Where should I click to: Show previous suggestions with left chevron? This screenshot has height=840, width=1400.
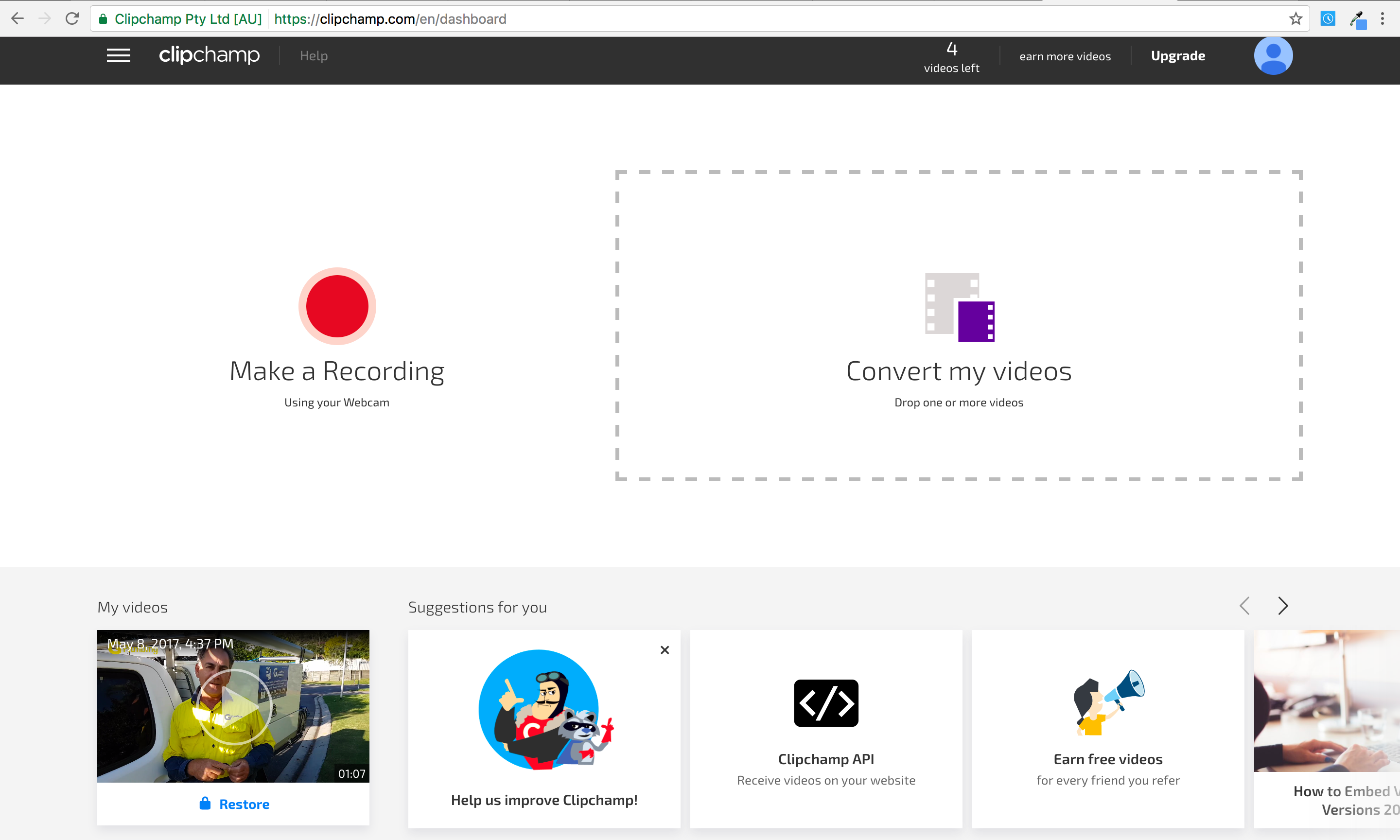[x=1244, y=606]
